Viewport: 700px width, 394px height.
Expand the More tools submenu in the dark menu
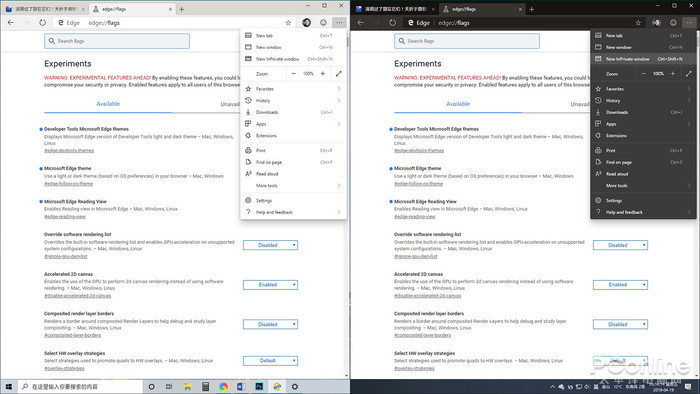point(643,186)
